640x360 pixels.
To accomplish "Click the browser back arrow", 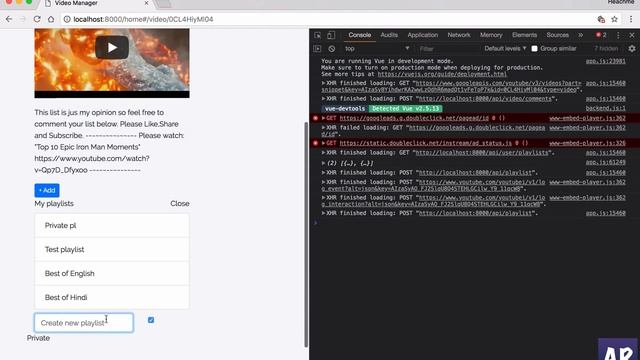I will pyautogui.click(x=9, y=19).
